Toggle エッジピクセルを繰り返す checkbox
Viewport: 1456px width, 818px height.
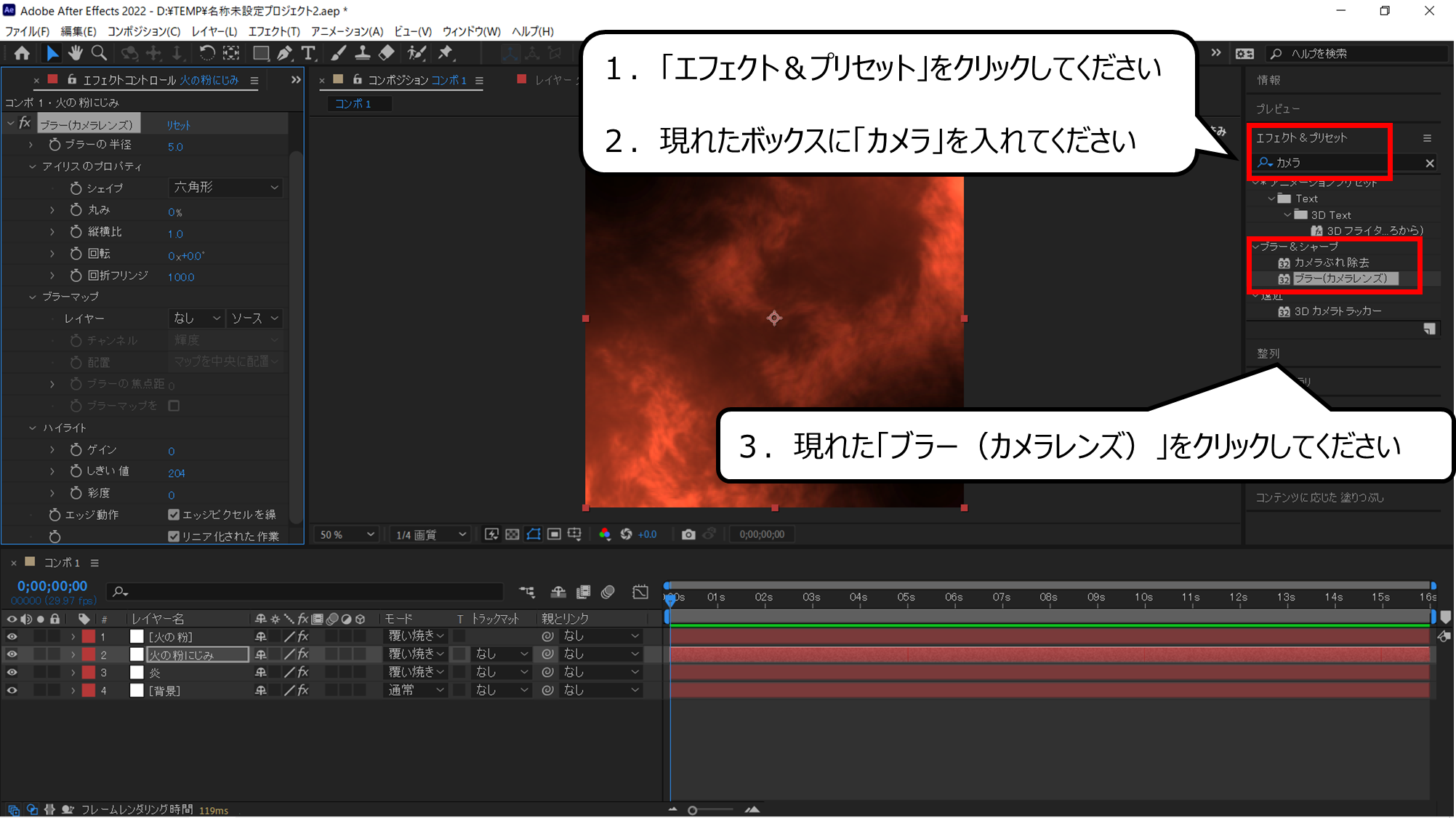174,515
